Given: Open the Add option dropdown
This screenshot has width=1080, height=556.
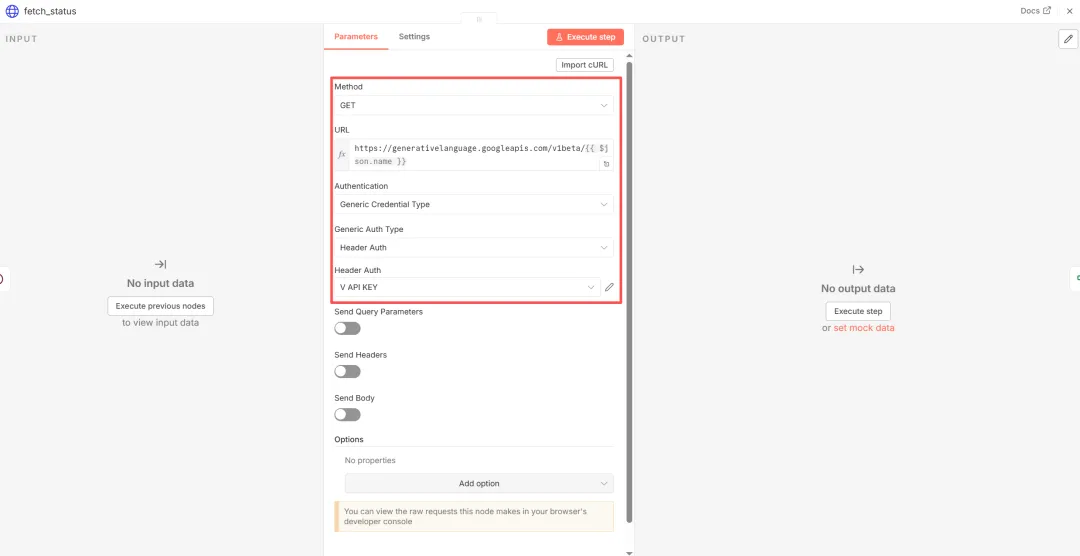Looking at the screenshot, I should pyautogui.click(x=479, y=484).
